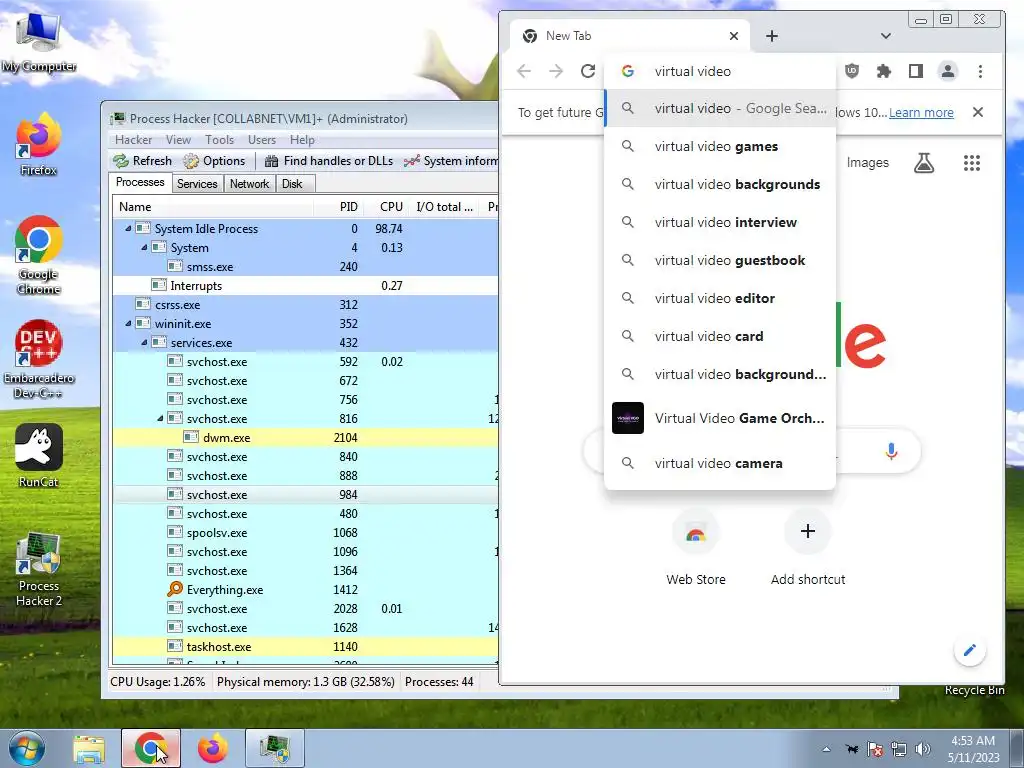Toggle the Chrome side panel icon

[916, 71]
